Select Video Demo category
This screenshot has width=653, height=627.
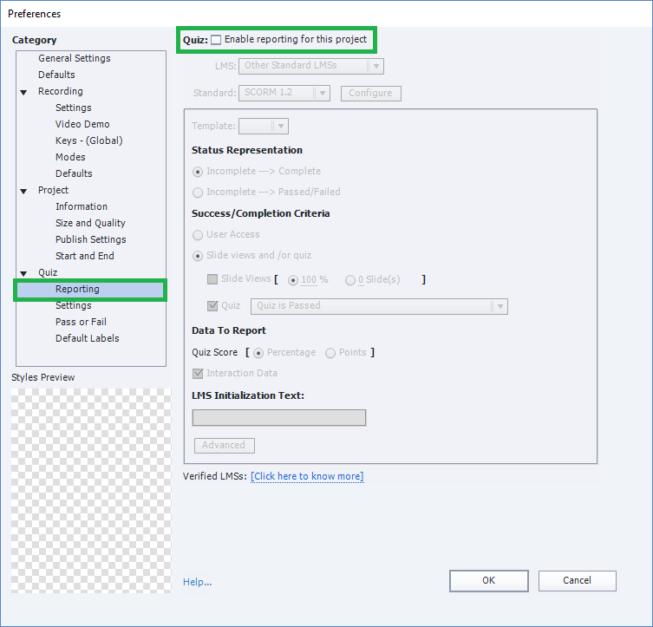[x=82, y=124]
